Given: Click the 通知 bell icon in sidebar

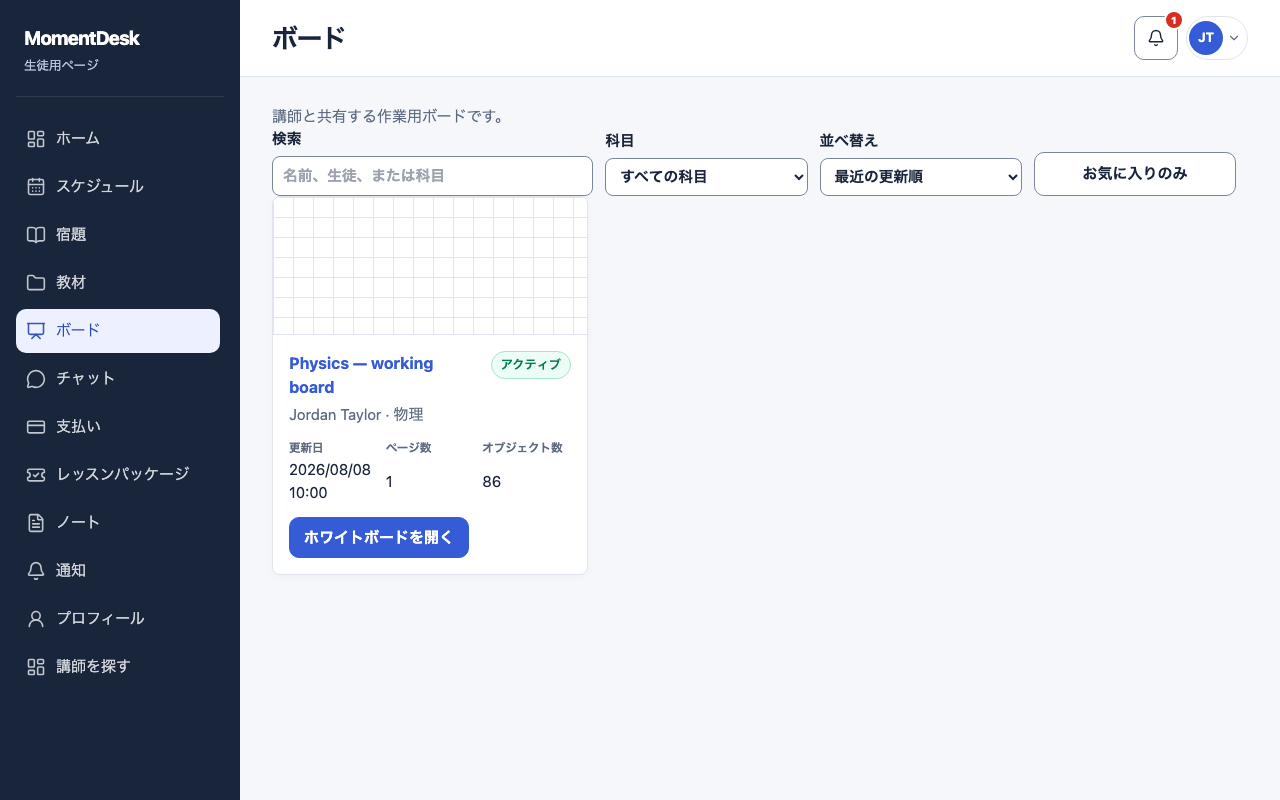Looking at the screenshot, I should (36, 571).
